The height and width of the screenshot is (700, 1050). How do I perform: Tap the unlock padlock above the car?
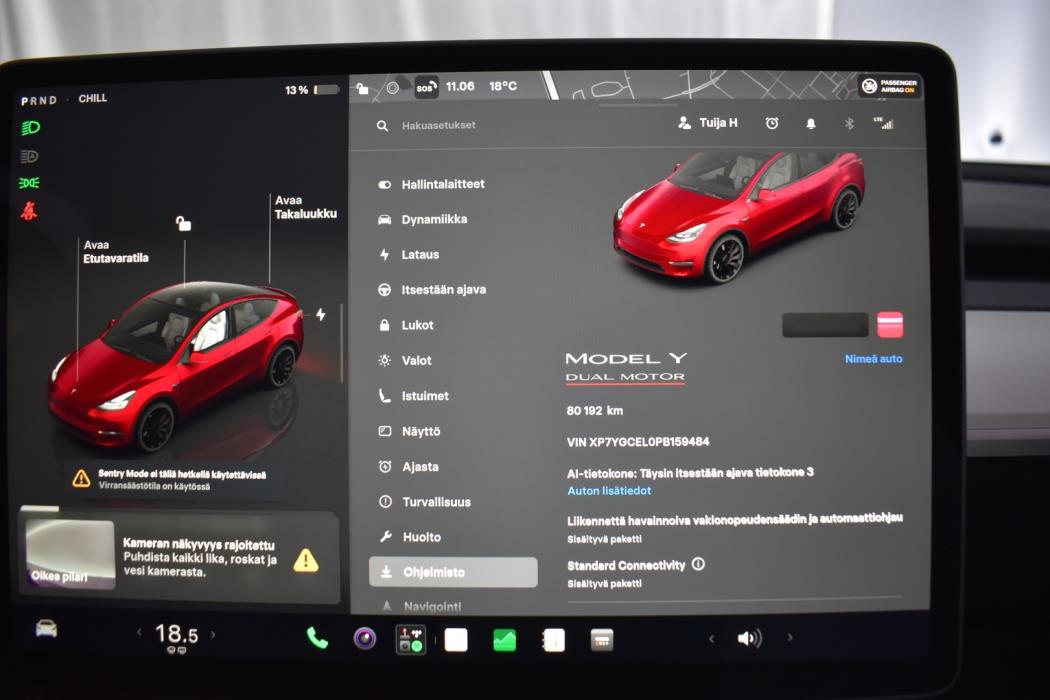point(183,223)
